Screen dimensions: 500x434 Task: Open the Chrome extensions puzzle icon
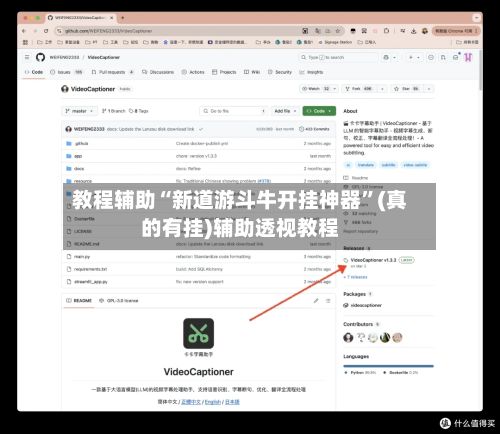[386, 31]
